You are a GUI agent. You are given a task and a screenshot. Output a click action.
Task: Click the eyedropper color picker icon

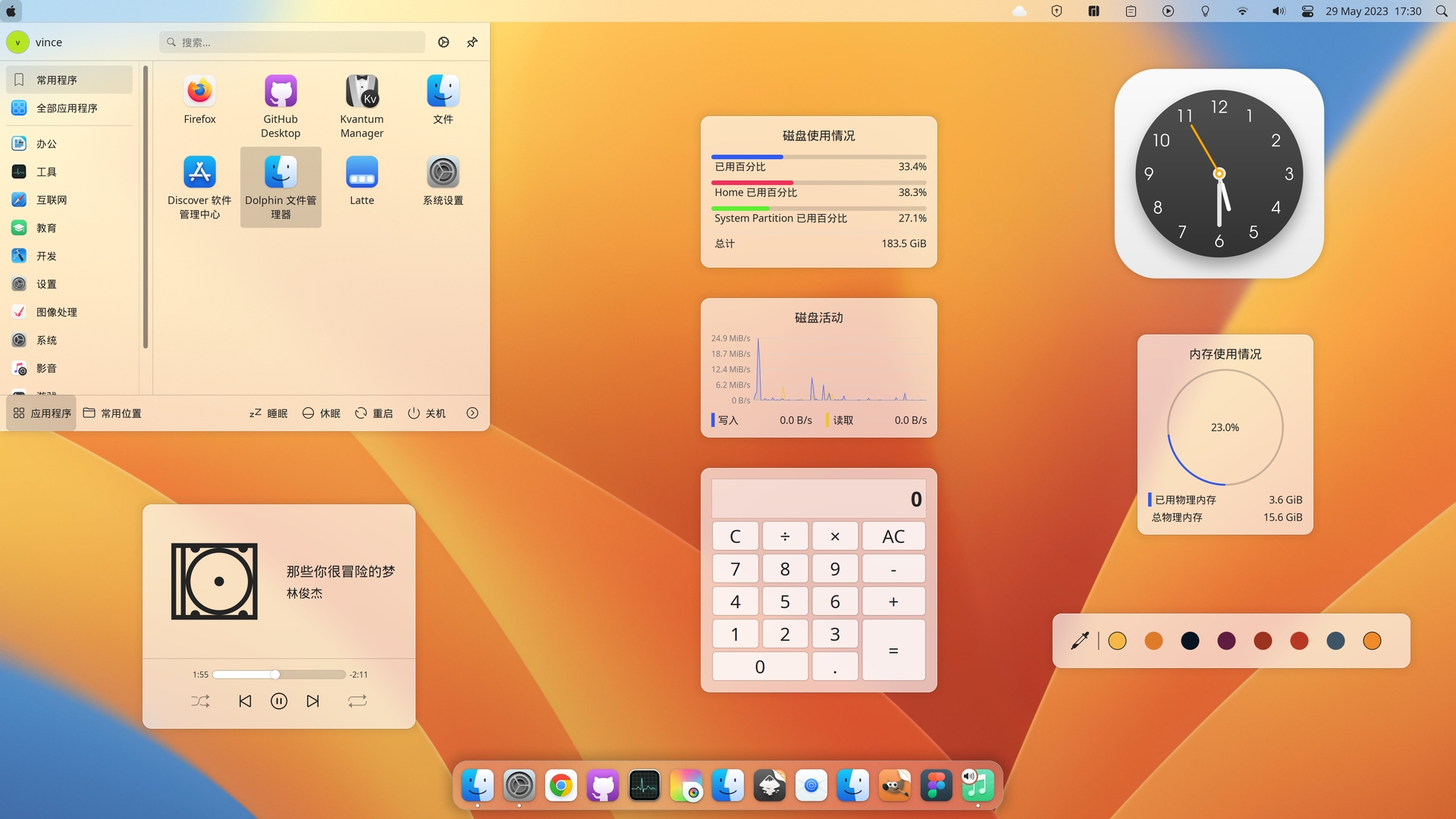click(x=1079, y=641)
